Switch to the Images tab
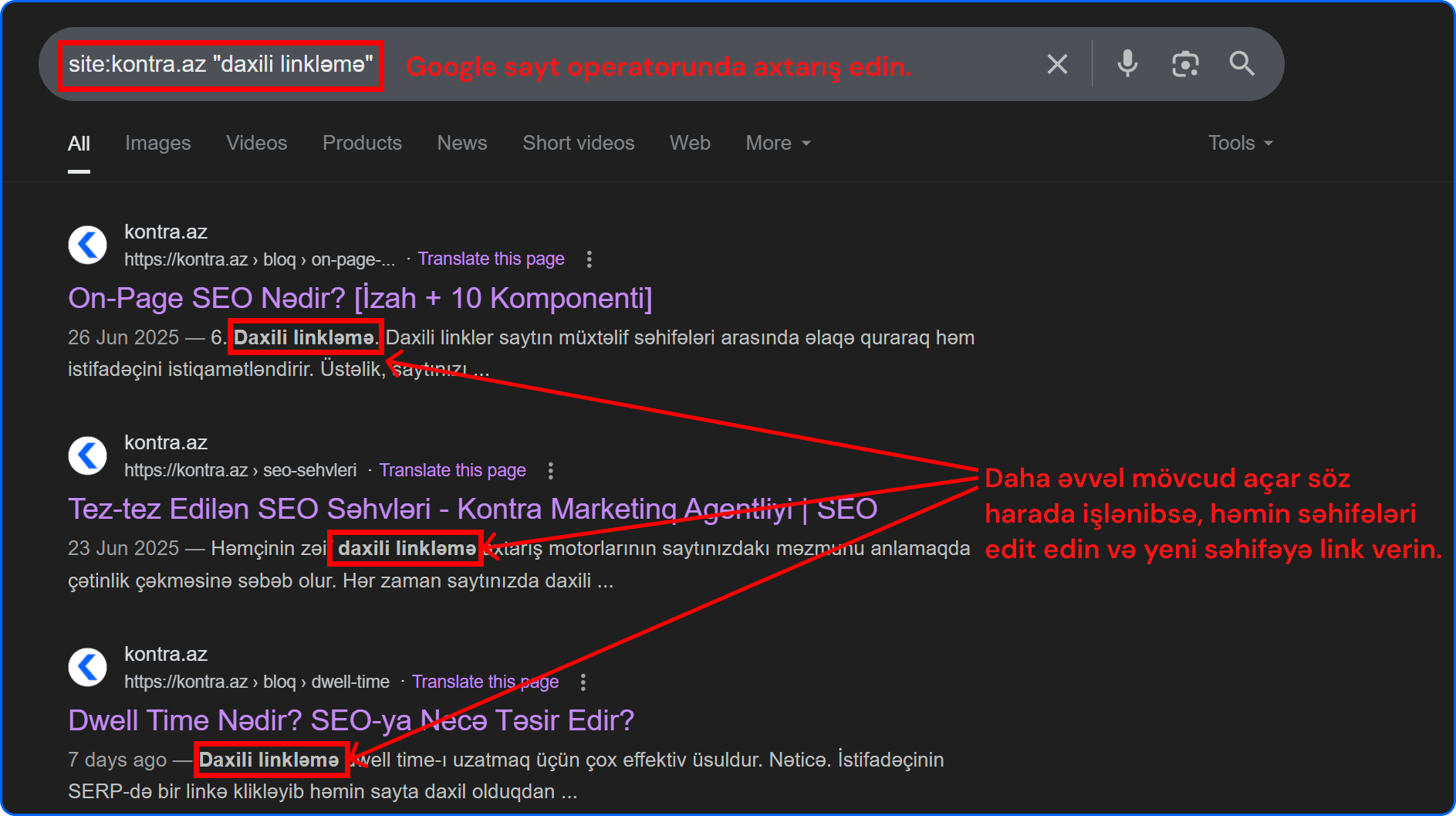The height and width of the screenshot is (816, 1456). point(157,144)
